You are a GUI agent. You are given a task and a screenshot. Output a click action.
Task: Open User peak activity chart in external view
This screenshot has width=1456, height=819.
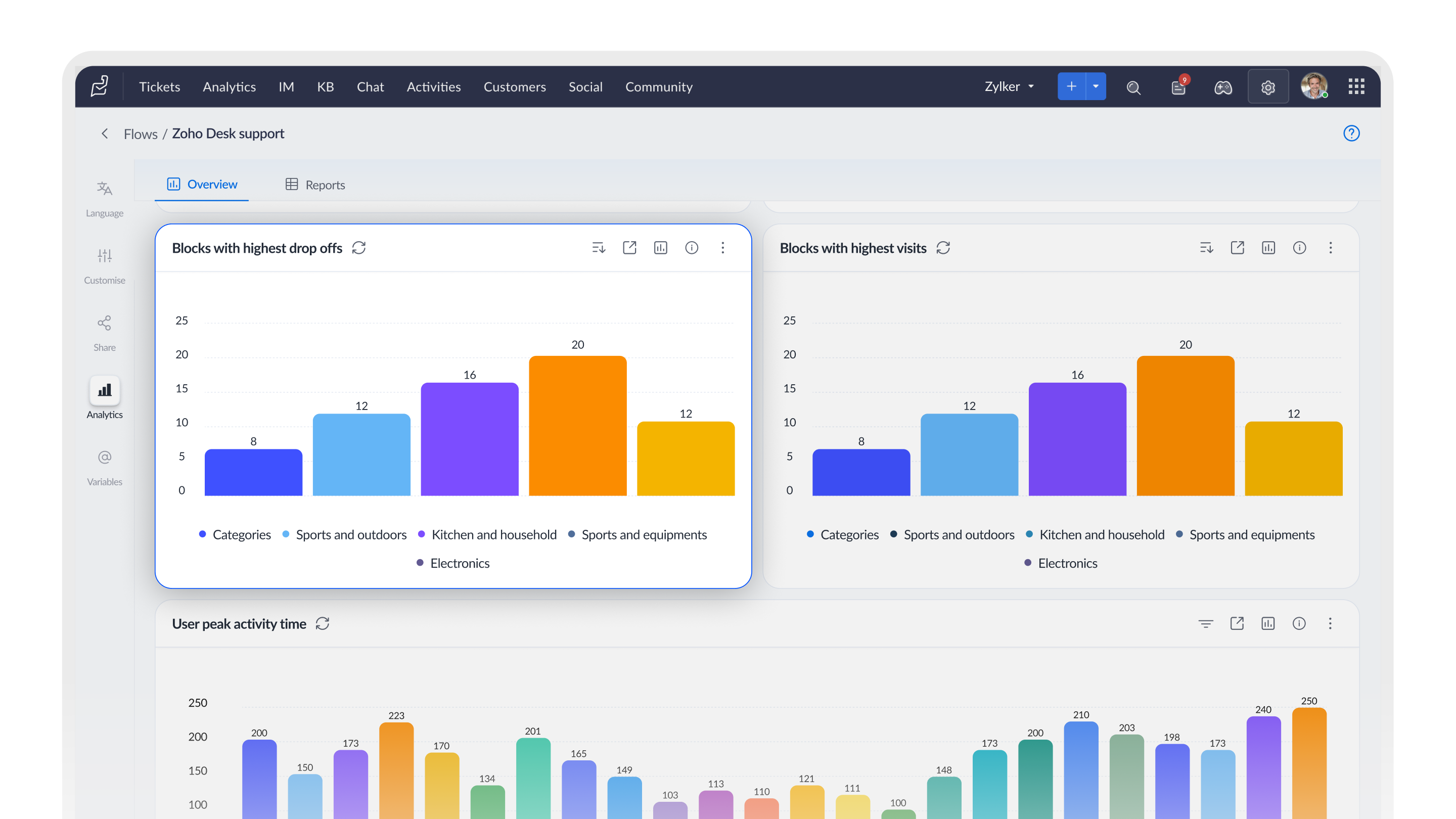(1237, 623)
